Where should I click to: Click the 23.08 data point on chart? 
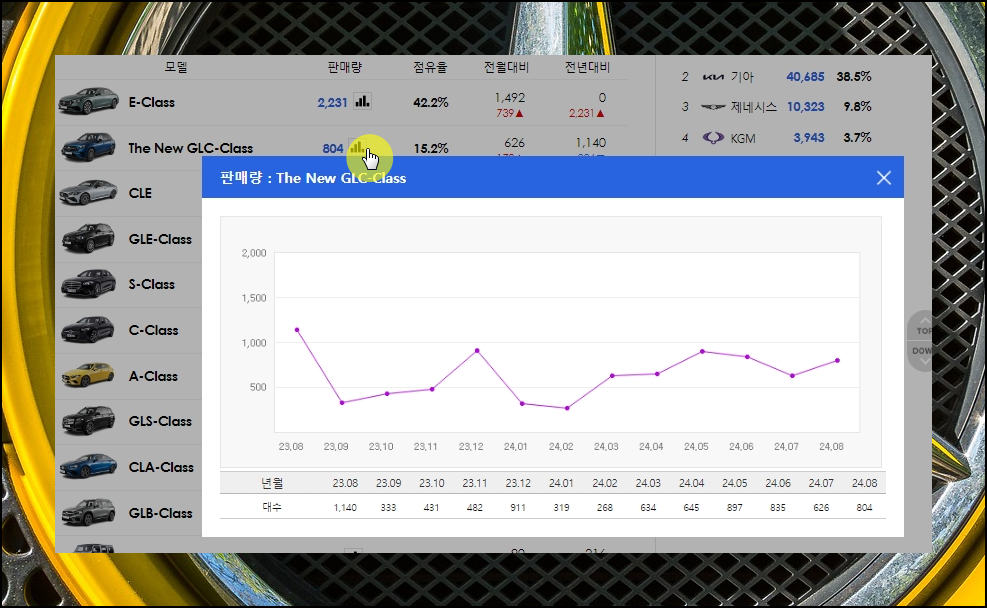(297, 330)
